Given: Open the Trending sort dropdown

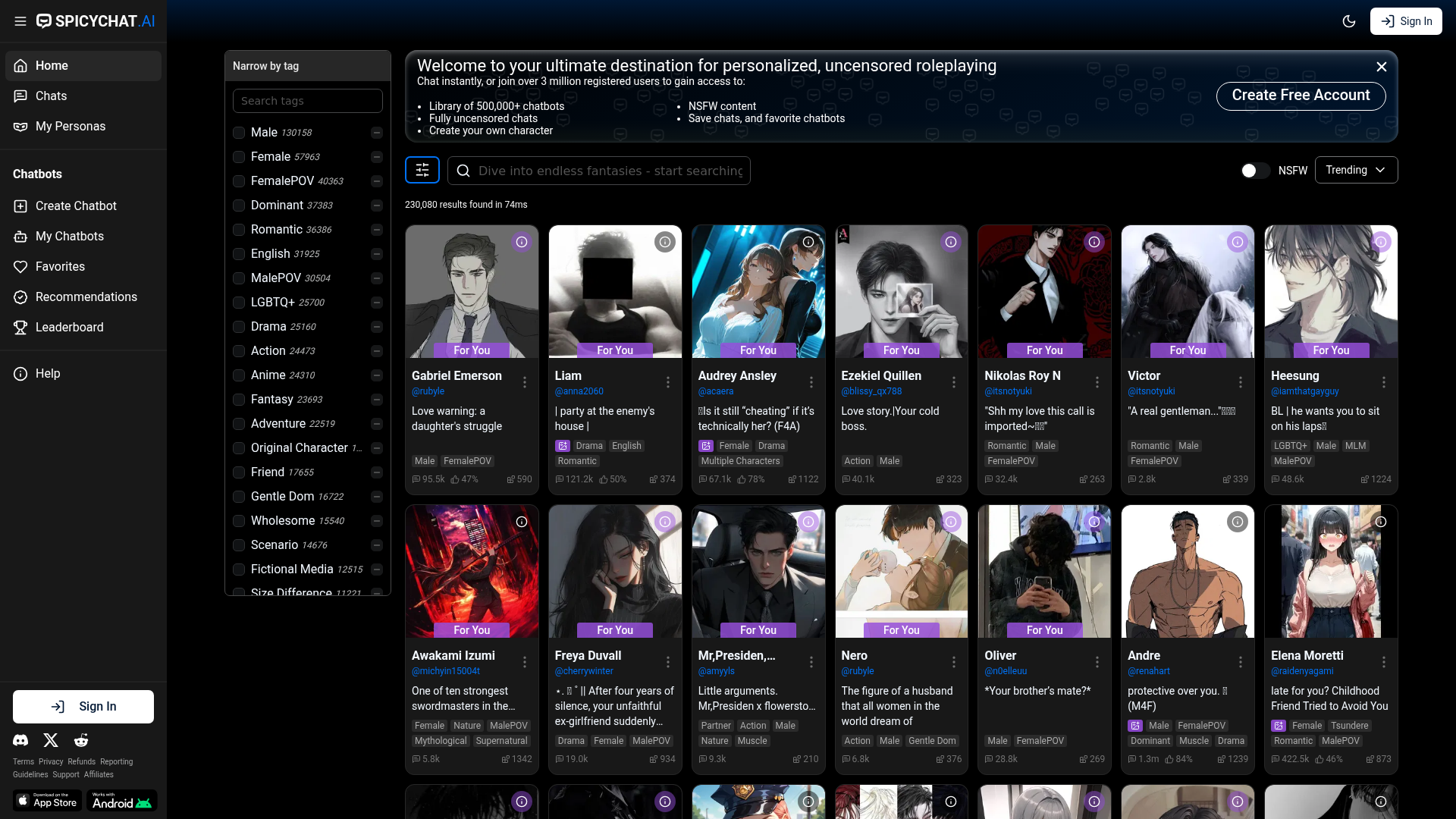Looking at the screenshot, I should pyautogui.click(x=1356, y=170).
